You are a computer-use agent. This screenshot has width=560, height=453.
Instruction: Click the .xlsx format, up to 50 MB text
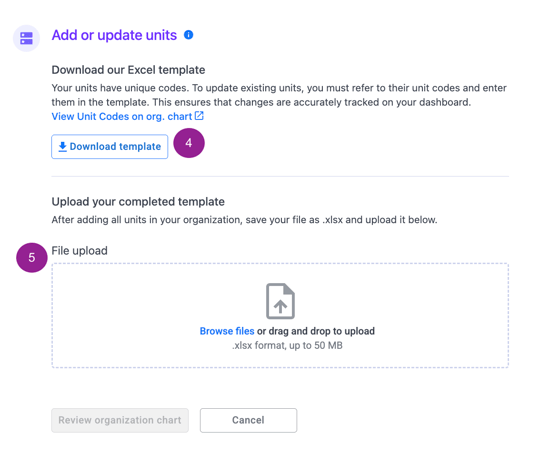(x=287, y=345)
